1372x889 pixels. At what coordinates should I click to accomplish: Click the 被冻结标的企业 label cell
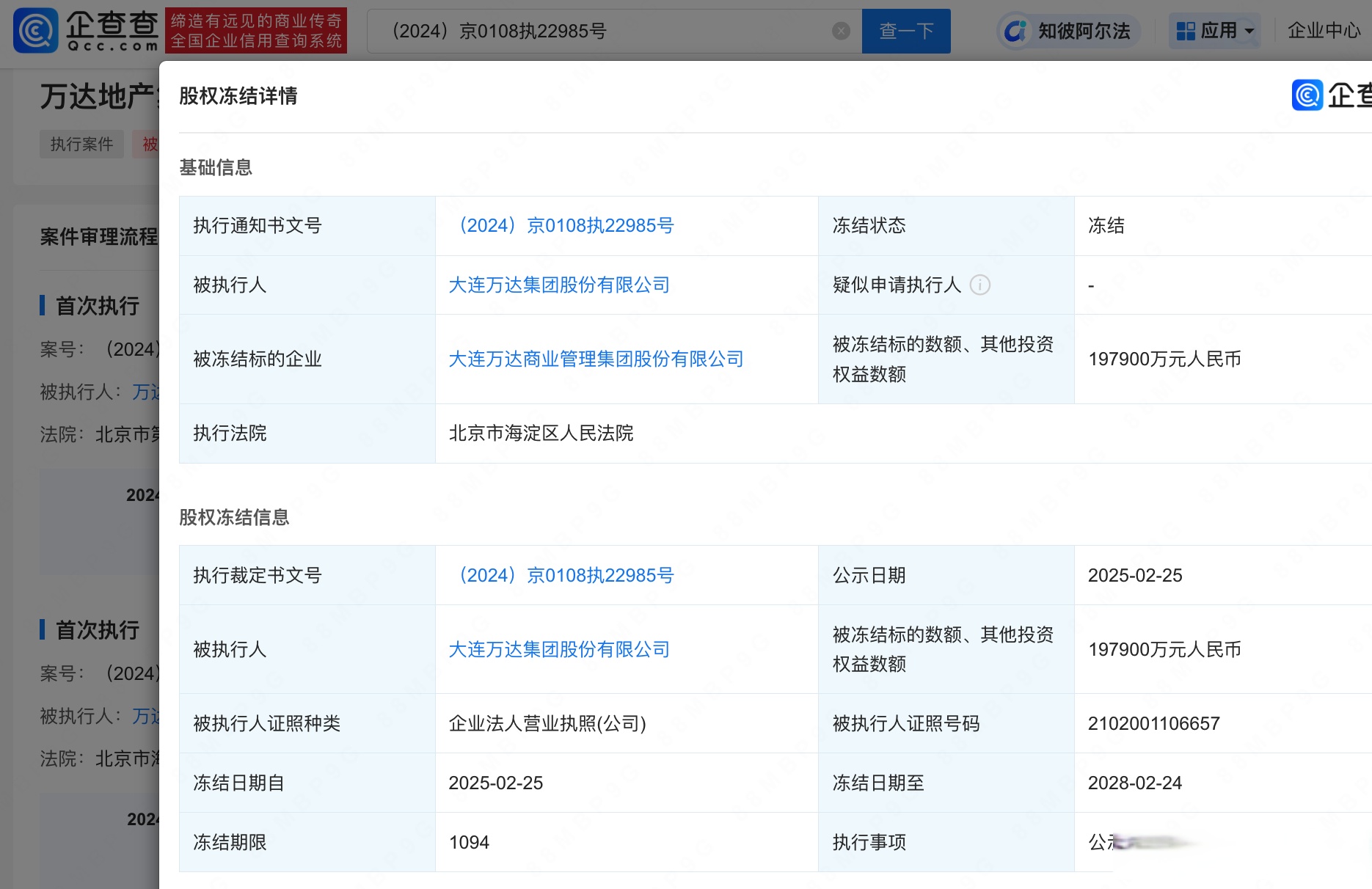click(307, 359)
